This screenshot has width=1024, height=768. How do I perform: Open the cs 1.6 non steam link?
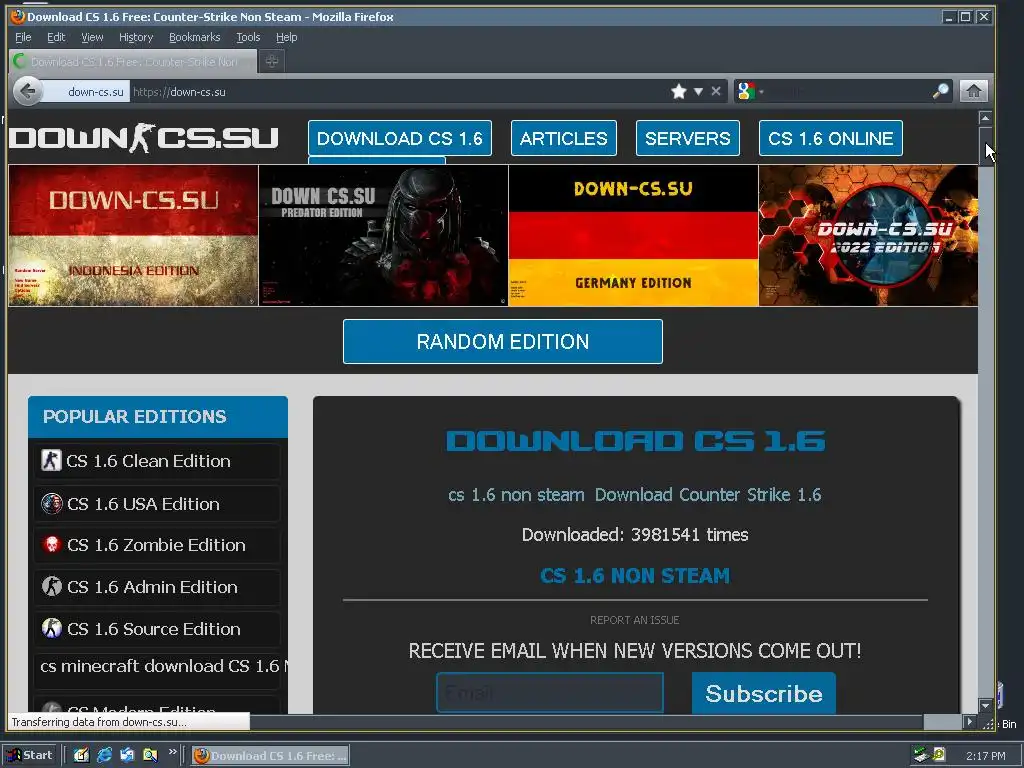point(516,495)
